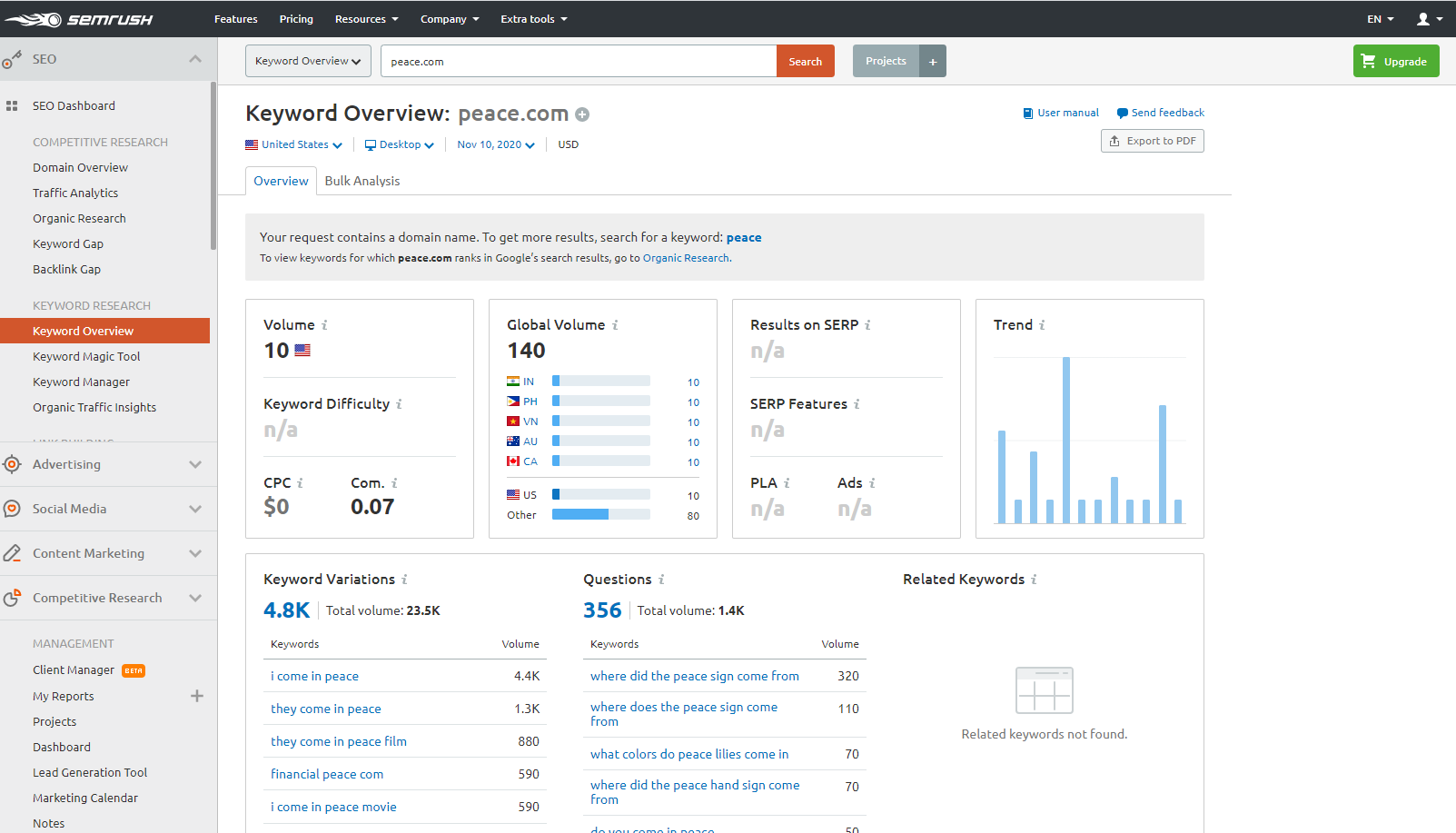1456x833 pixels.
Task: Click the SEO section icon in sidebar
Action: [x=12, y=60]
